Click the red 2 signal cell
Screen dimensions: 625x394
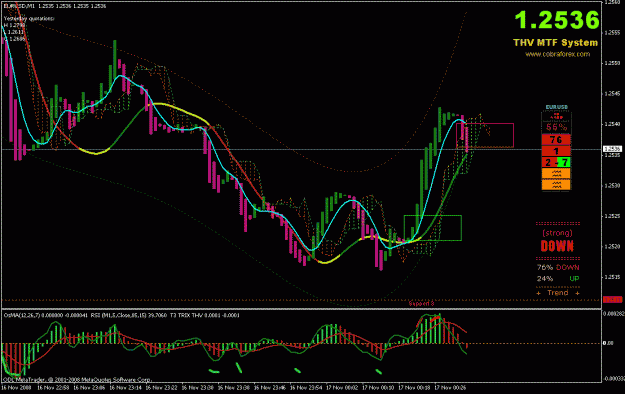tap(550, 162)
